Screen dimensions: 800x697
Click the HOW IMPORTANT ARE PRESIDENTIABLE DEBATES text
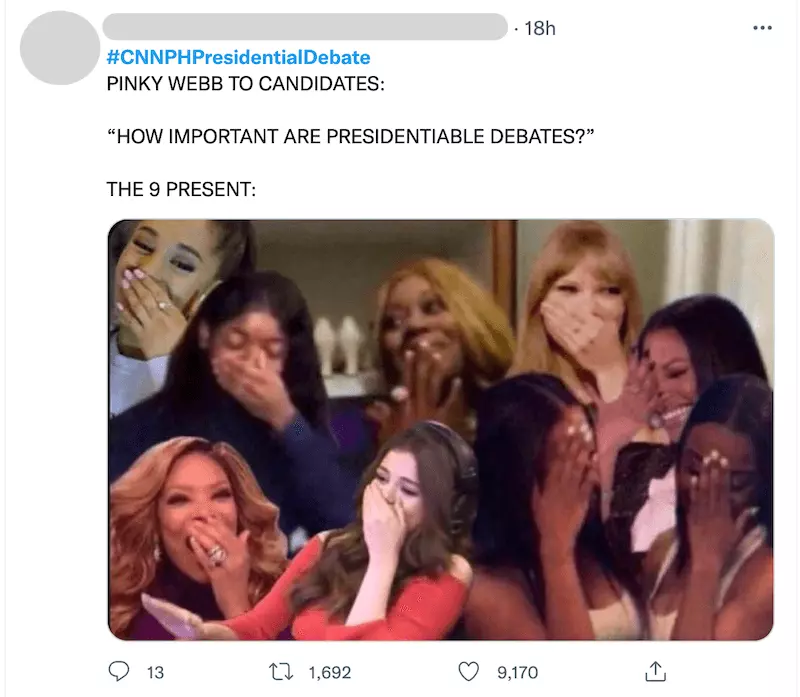(351, 136)
